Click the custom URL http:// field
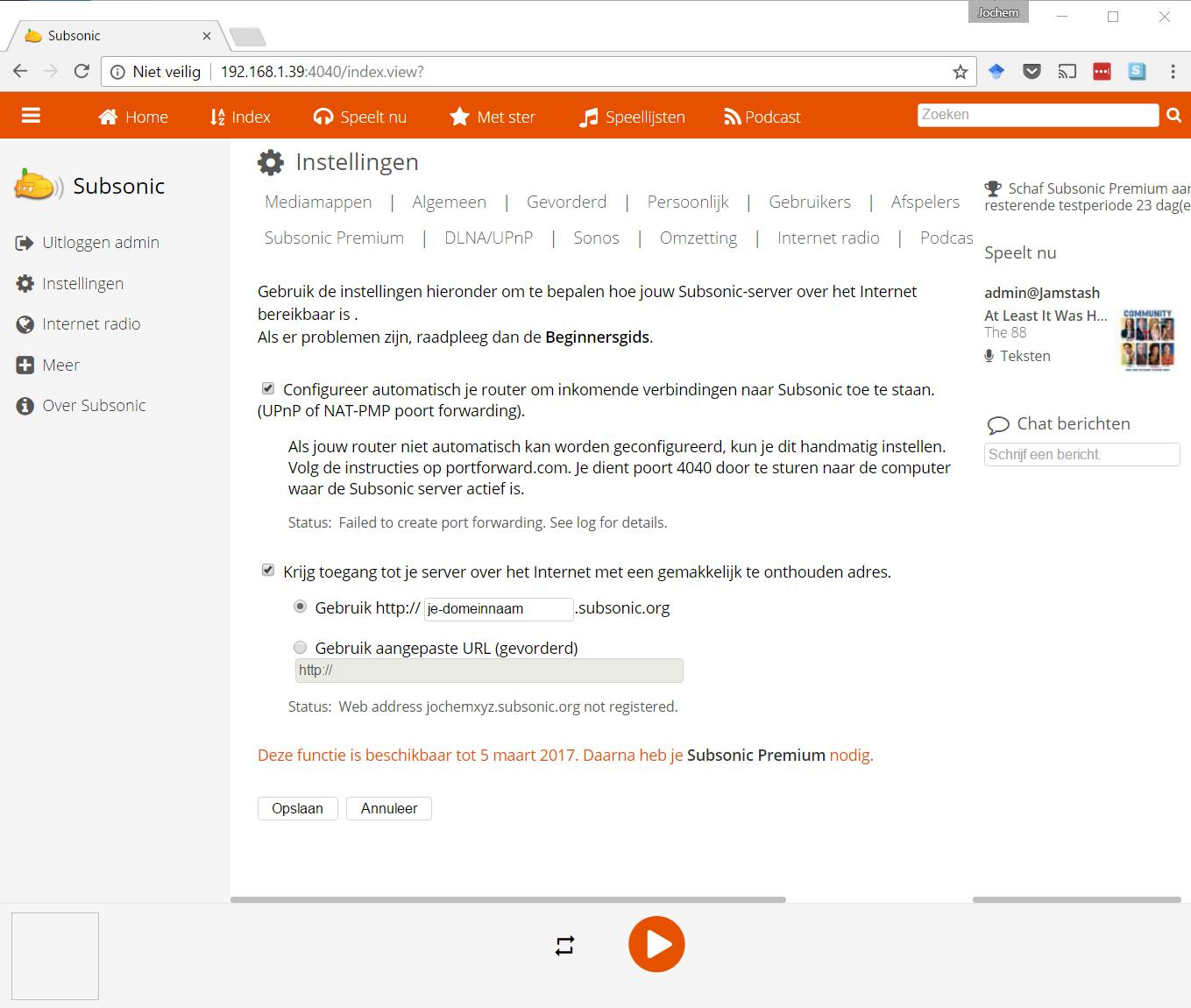Screen dimensions: 1191x1008 [489, 671]
